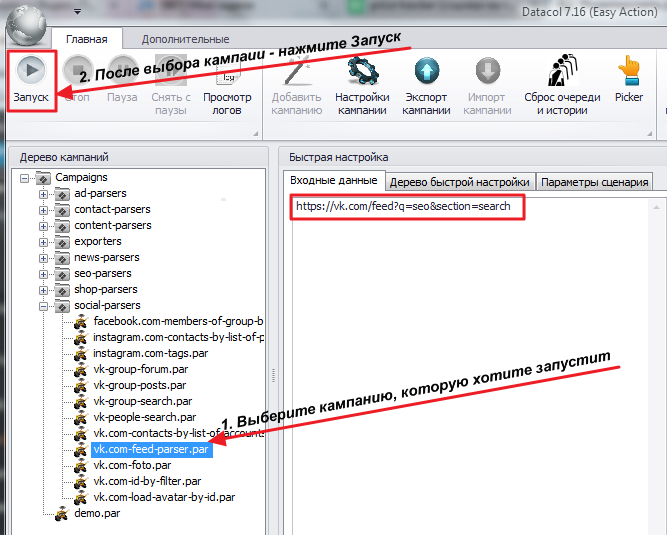Expand the ad-parsers folder
This screenshot has width=667, height=535.
pyautogui.click(x=43, y=194)
